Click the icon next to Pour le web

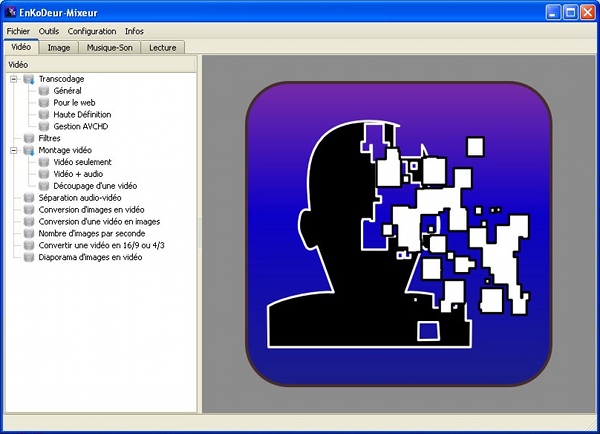coord(44,103)
